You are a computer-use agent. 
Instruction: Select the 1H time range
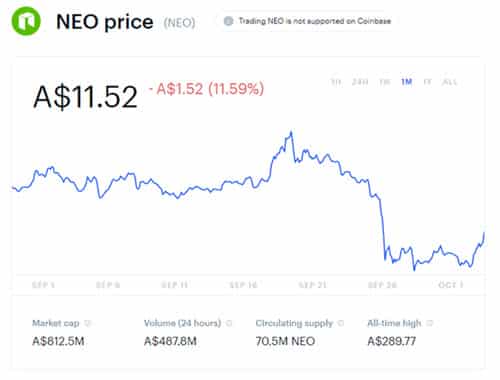coord(336,82)
